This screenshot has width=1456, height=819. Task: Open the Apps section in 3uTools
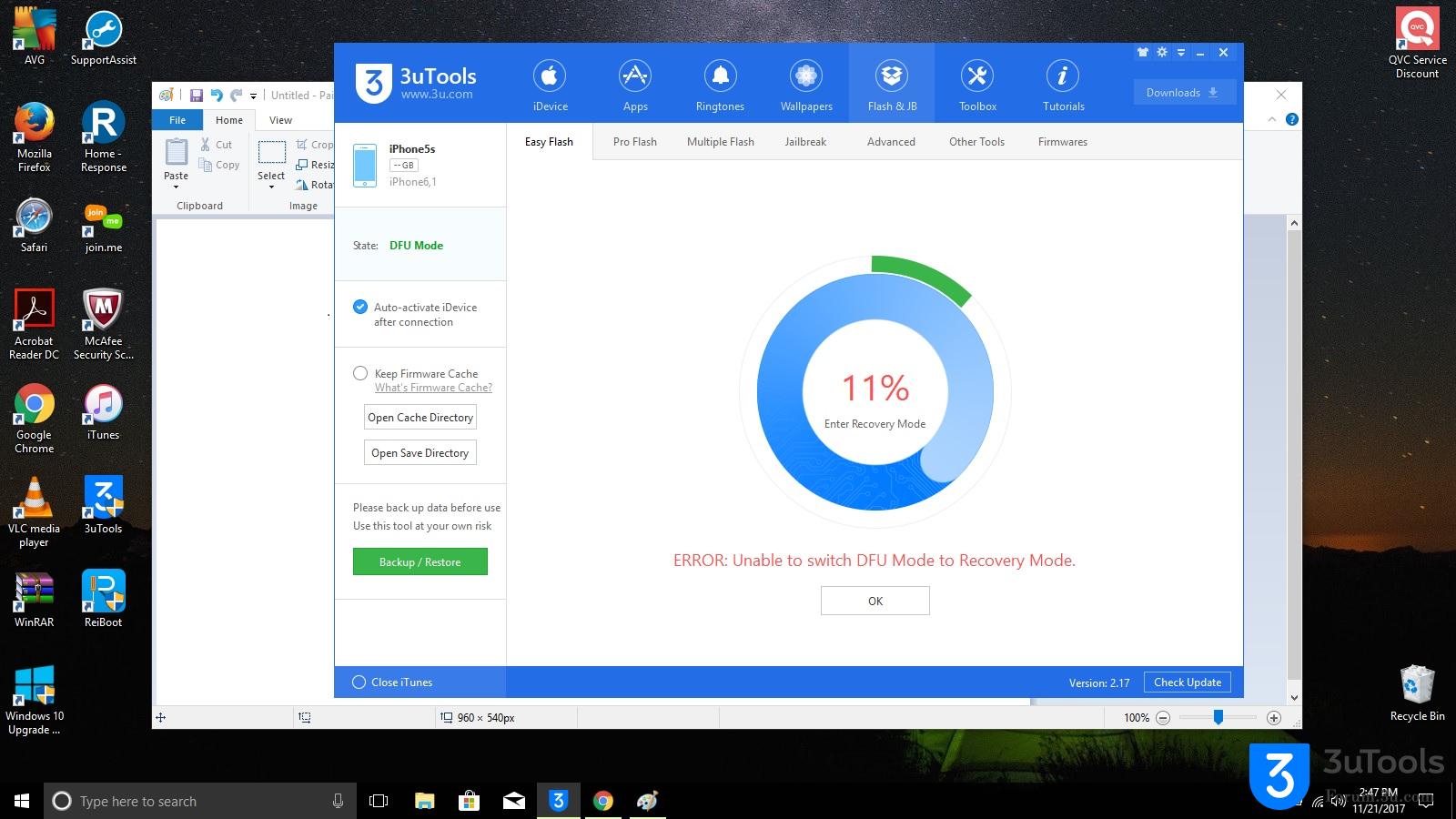(635, 86)
